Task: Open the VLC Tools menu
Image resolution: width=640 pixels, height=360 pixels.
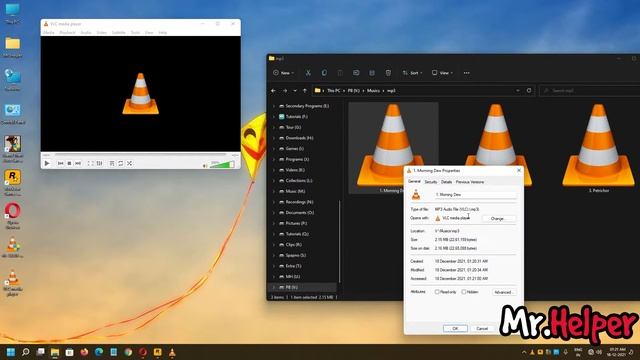Action: pos(135,32)
